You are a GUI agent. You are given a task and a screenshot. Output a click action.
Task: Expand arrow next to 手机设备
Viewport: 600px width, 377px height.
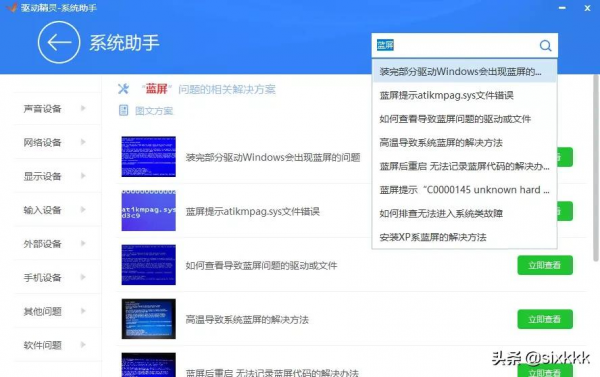click(x=83, y=277)
